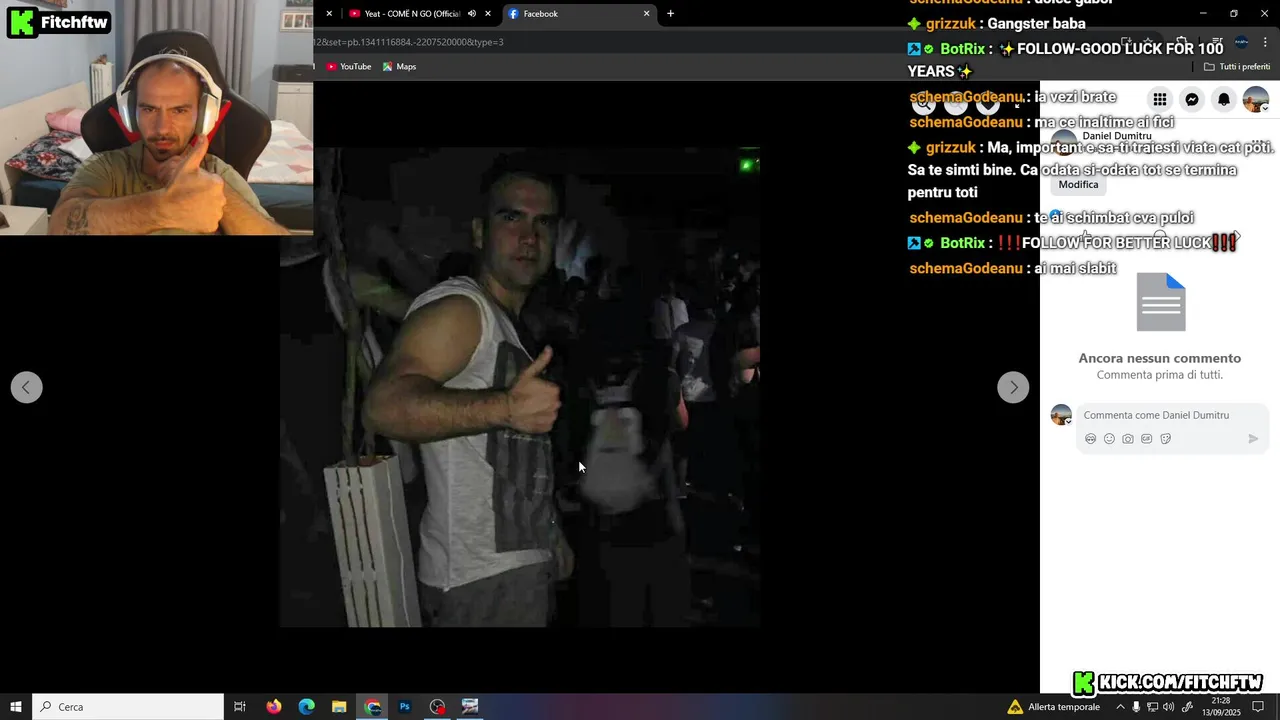The height and width of the screenshot is (720, 1280).
Task: Show hidden system tray icons
Action: 1120,707
